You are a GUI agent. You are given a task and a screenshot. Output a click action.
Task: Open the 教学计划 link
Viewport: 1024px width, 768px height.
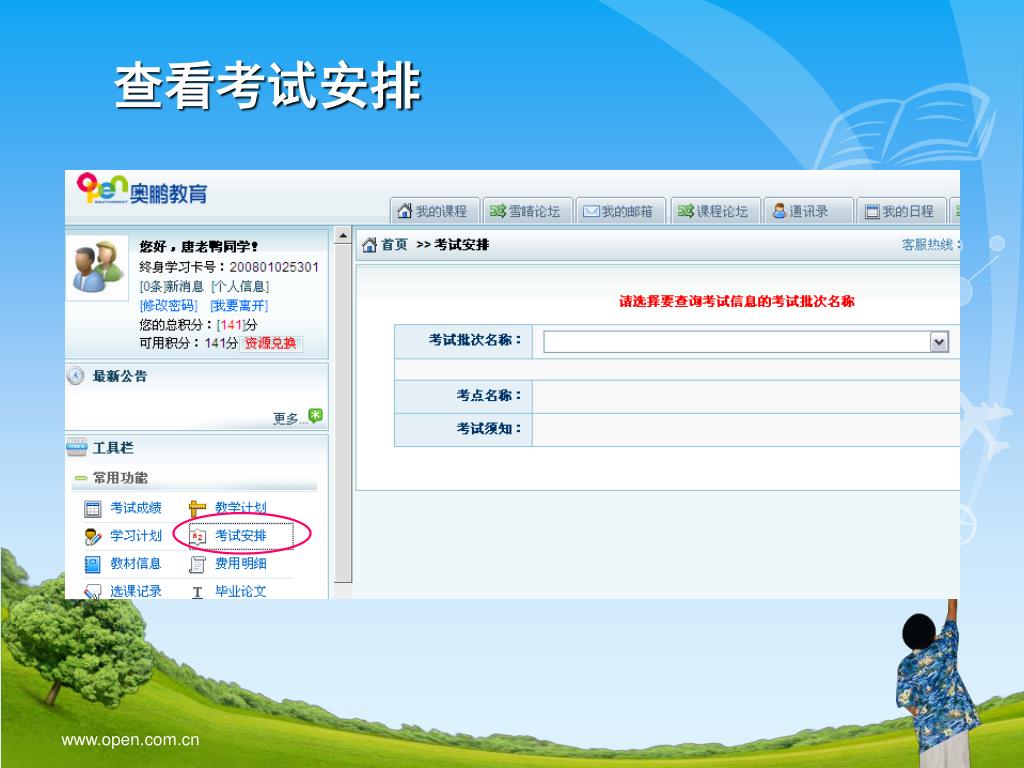(x=240, y=507)
